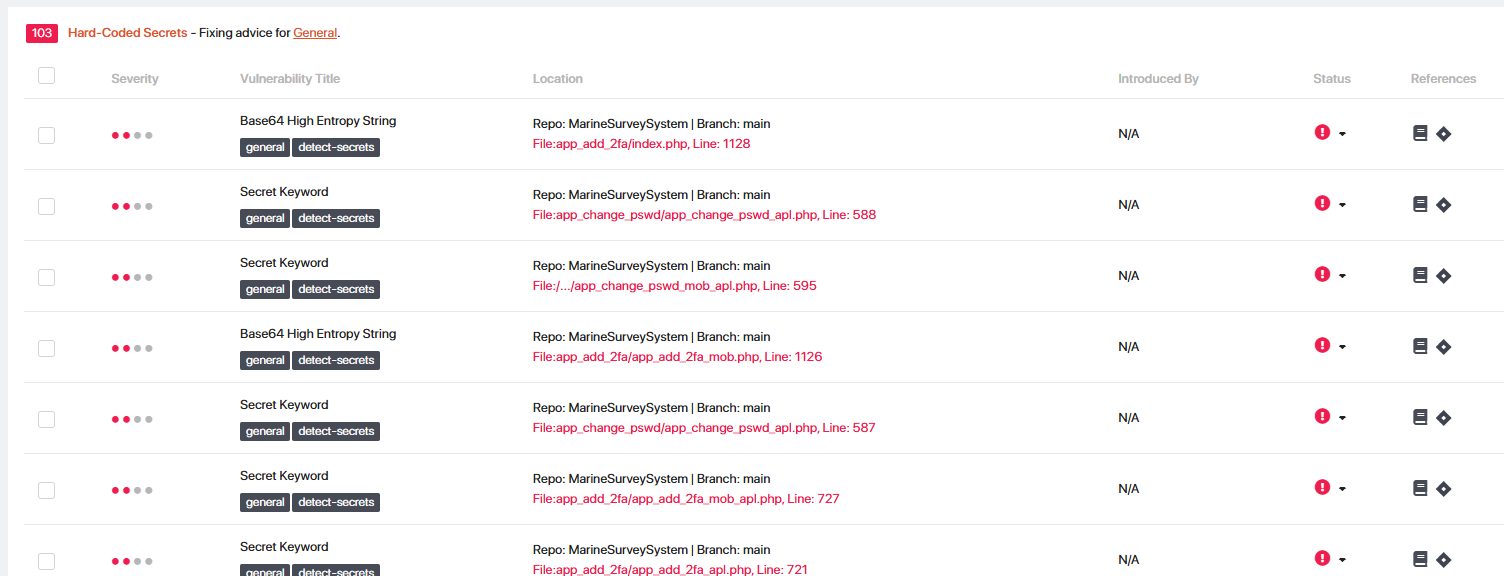Click the Vulnerability Title column header
The width and height of the screenshot is (1504, 576).
(290, 79)
